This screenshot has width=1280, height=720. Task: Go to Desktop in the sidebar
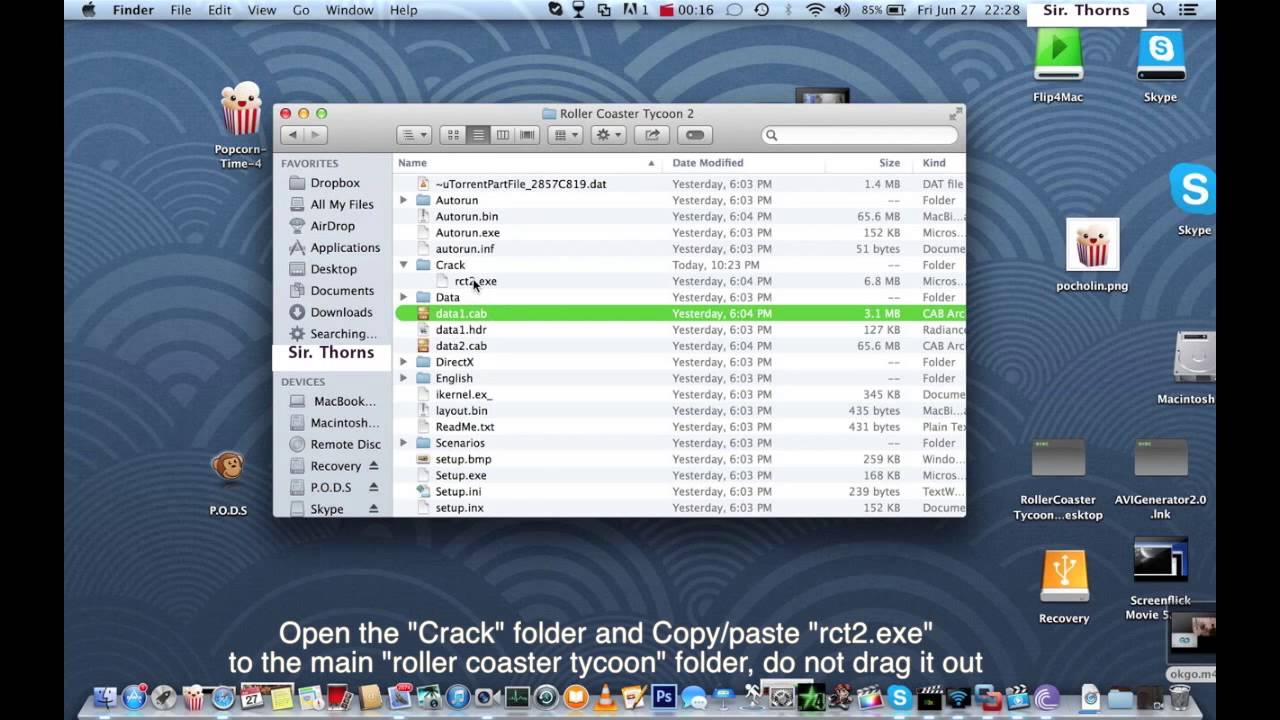pyautogui.click(x=333, y=269)
